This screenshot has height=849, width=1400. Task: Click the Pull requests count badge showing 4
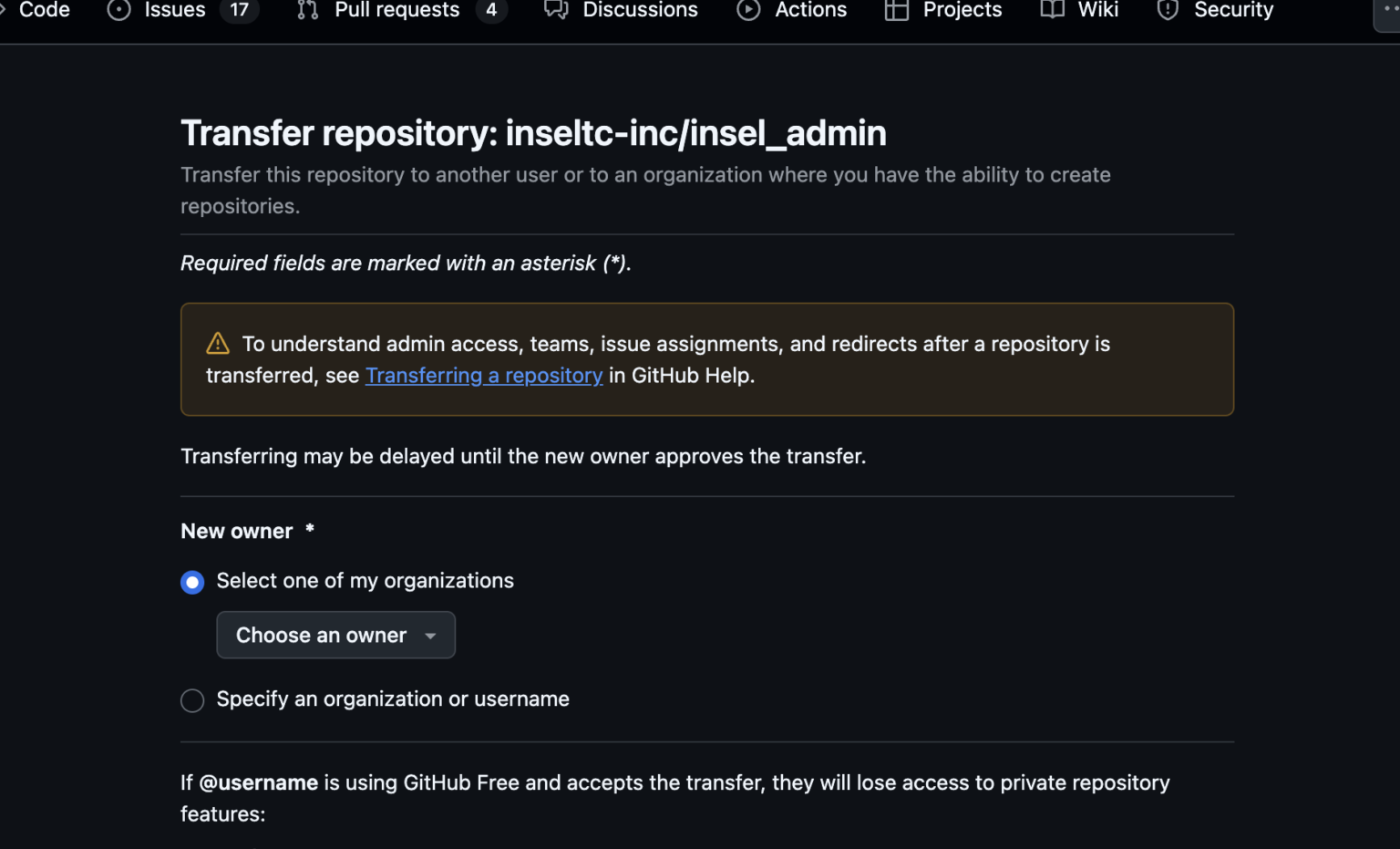(491, 10)
